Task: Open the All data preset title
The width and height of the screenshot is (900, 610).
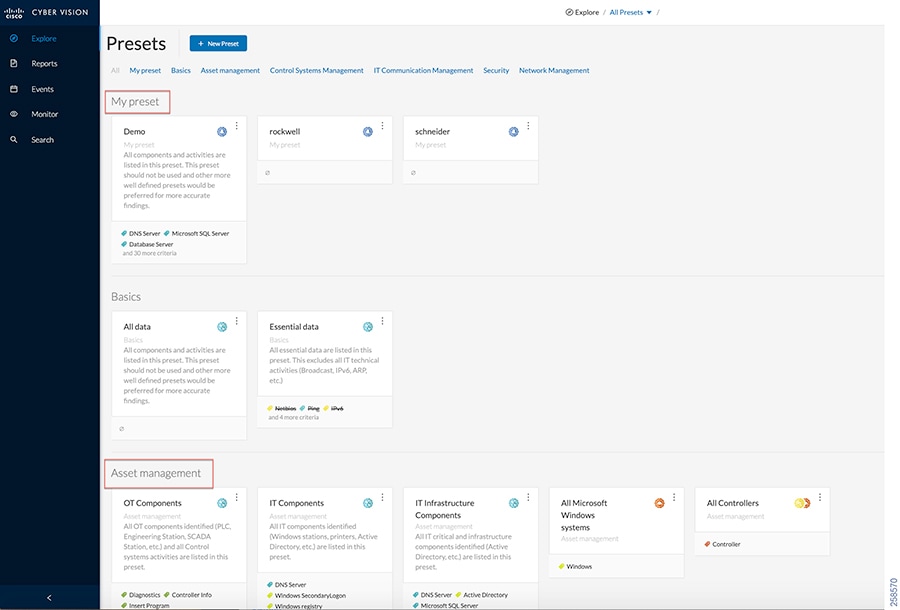Action: [137, 327]
